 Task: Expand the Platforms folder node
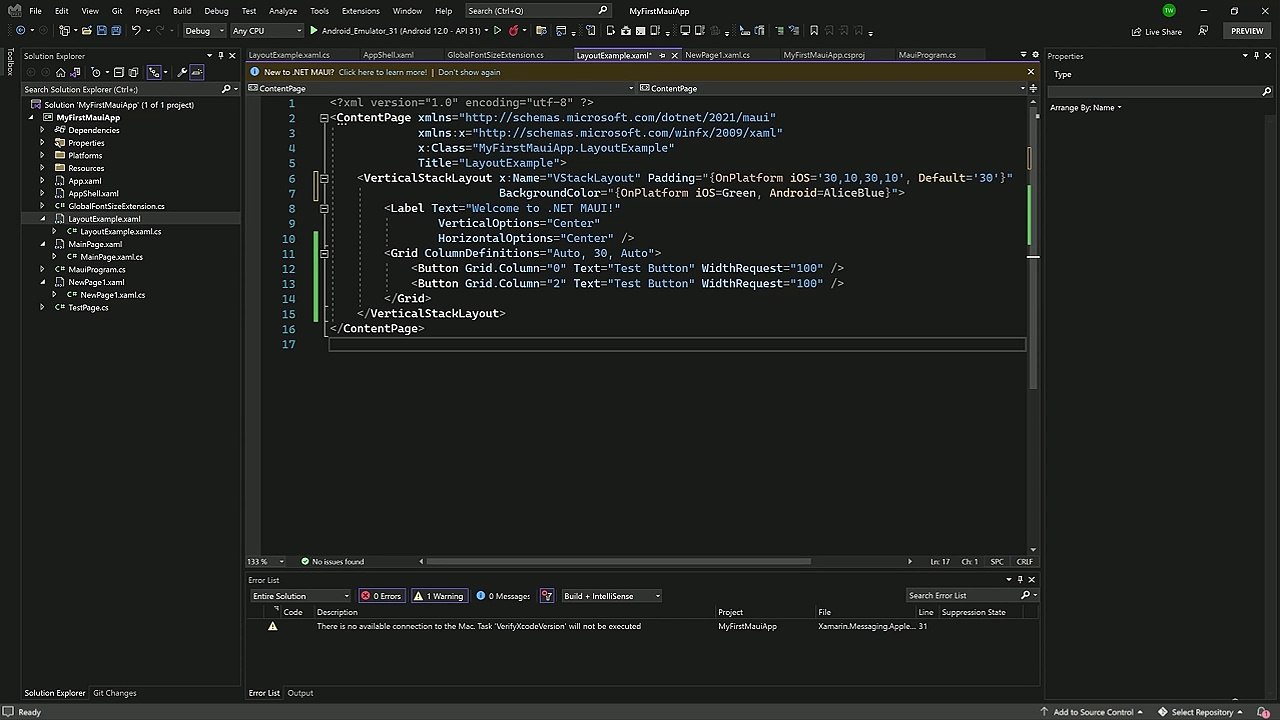[42, 155]
